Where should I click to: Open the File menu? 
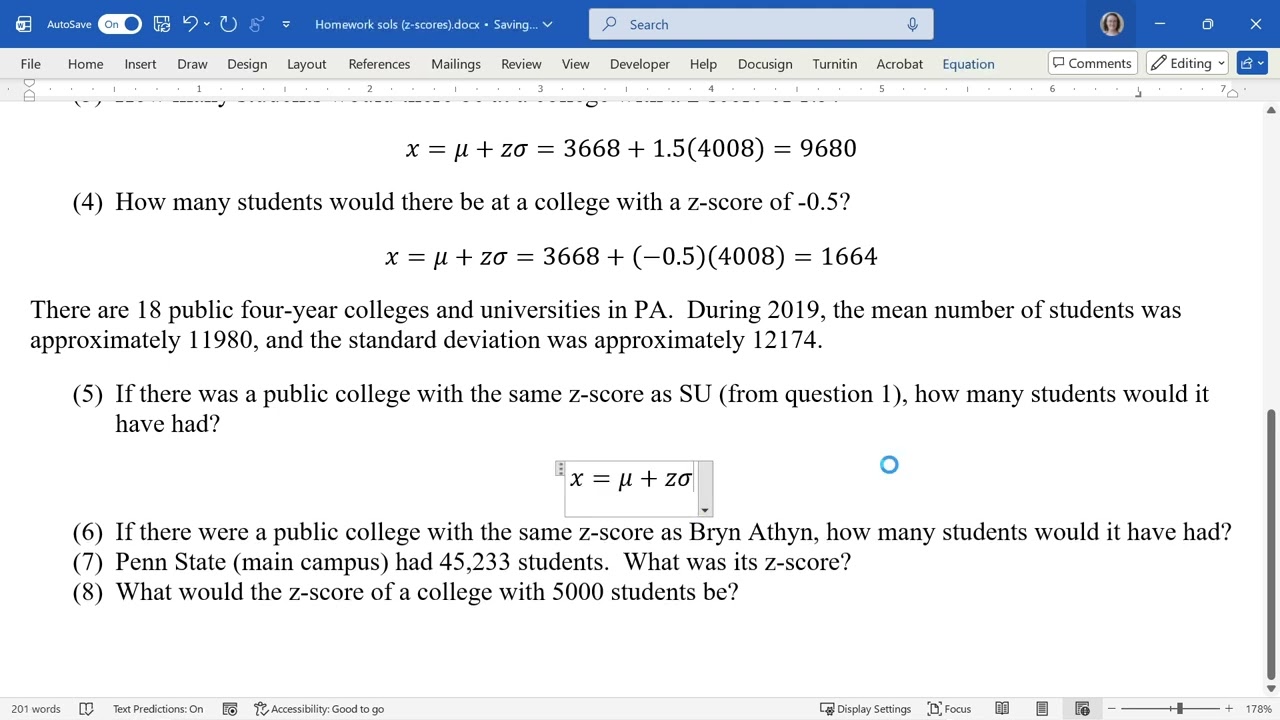coord(30,64)
